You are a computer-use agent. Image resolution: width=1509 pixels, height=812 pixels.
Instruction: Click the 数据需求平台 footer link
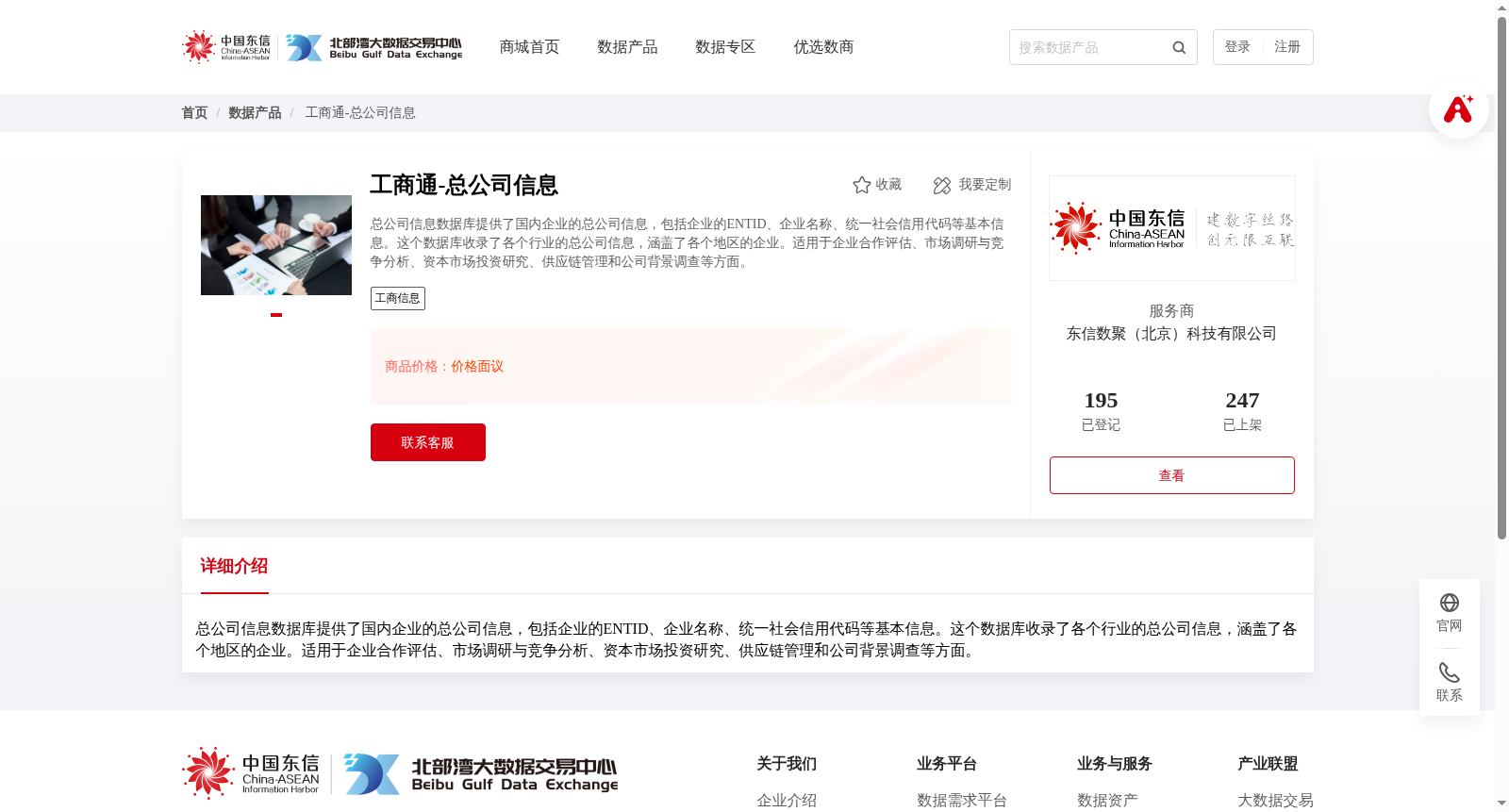pyautogui.click(x=962, y=801)
